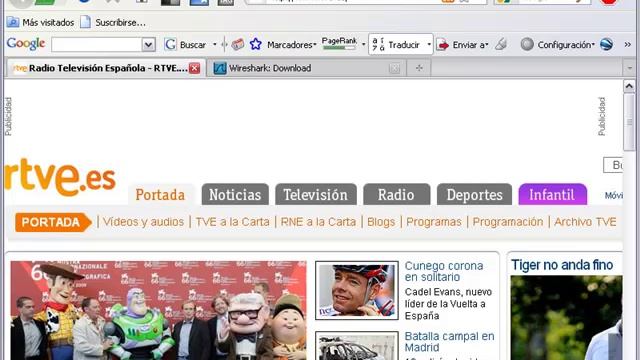Open the Blogs link
Viewport: 640px width, 360px height.
tap(381, 222)
